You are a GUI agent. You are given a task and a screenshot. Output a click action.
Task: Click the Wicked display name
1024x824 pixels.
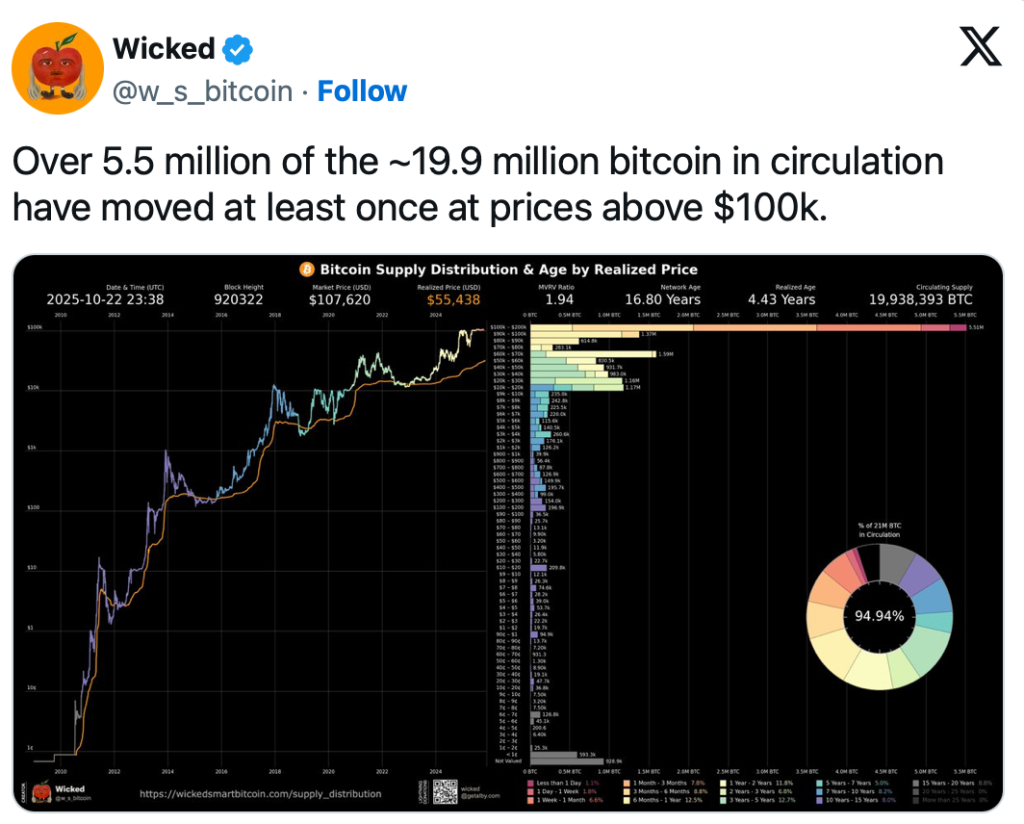click(x=164, y=48)
